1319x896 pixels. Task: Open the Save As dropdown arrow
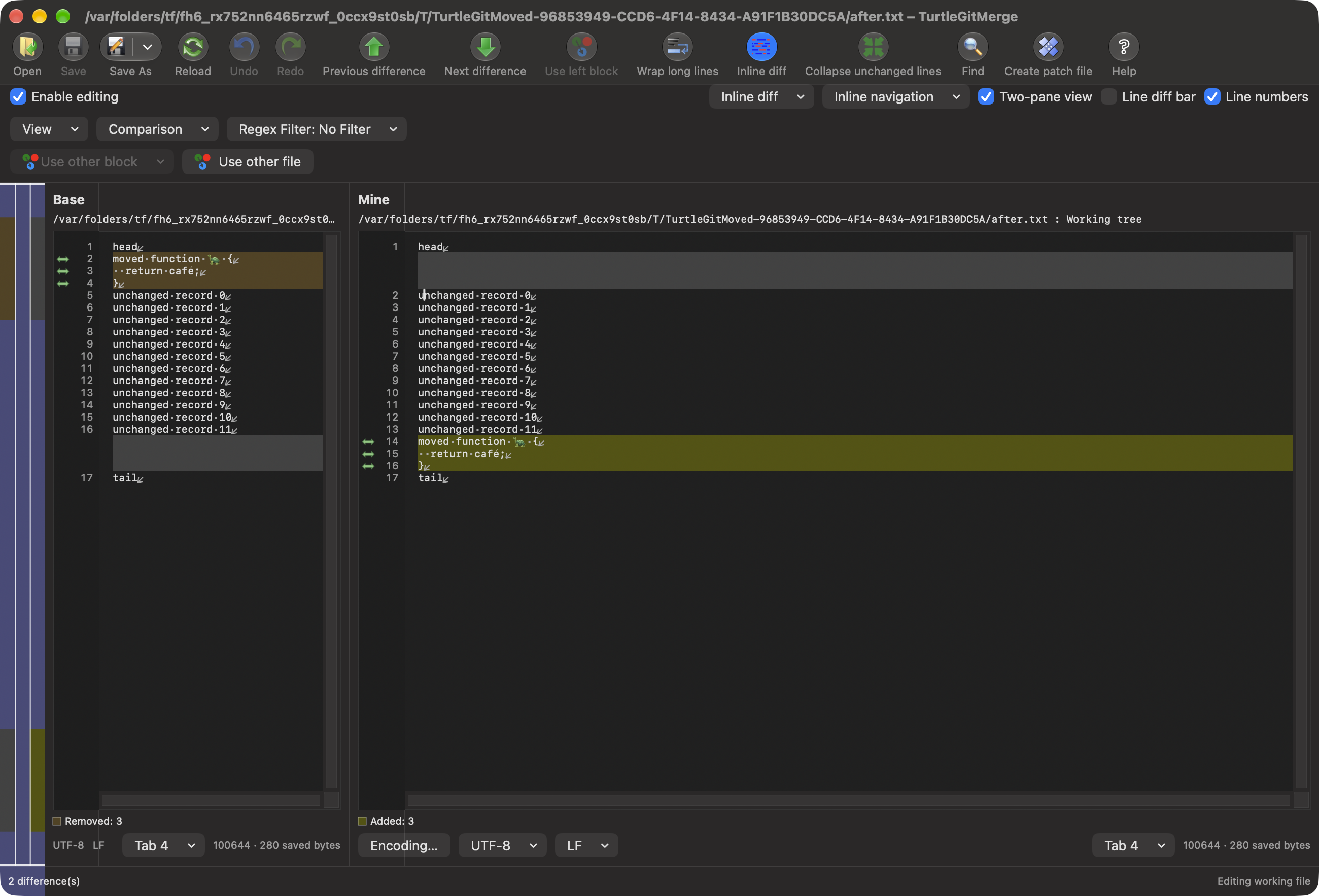point(148,47)
